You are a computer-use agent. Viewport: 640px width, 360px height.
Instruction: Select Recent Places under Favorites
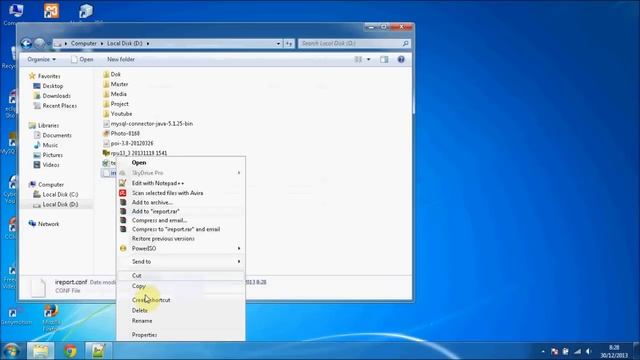tap(60, 106)
